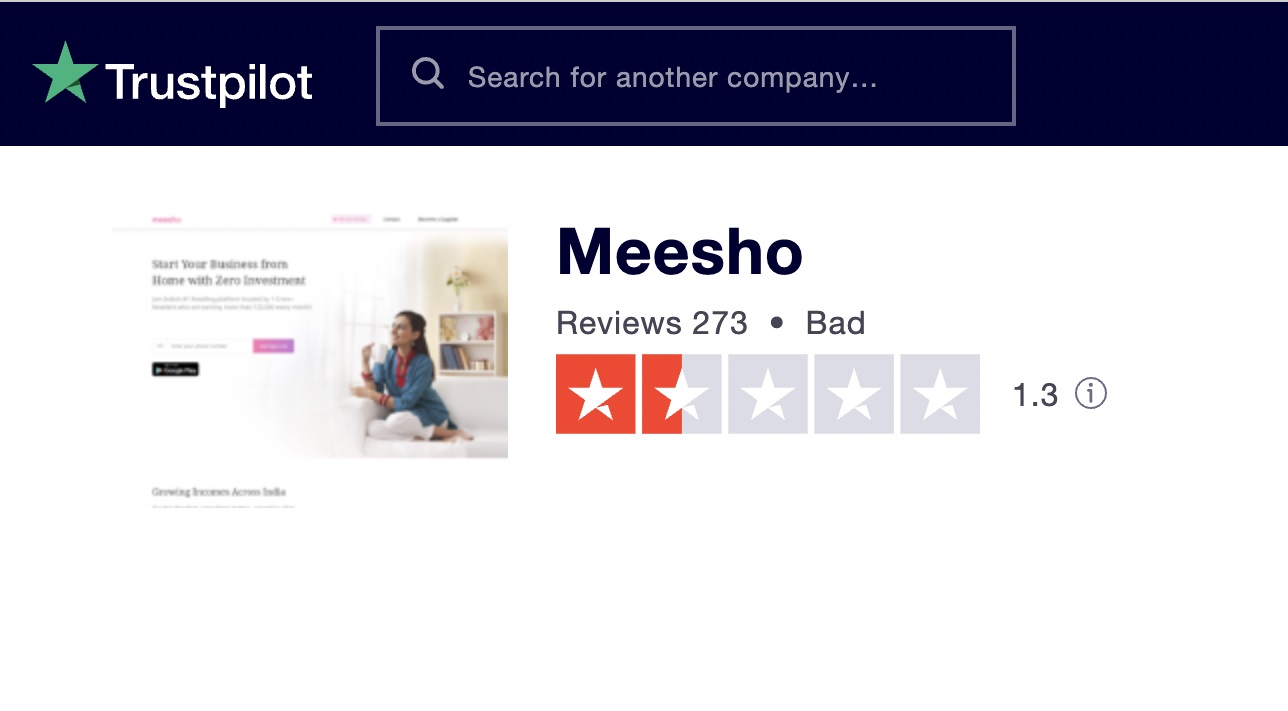Click the fifth gray star

(939, 393)
